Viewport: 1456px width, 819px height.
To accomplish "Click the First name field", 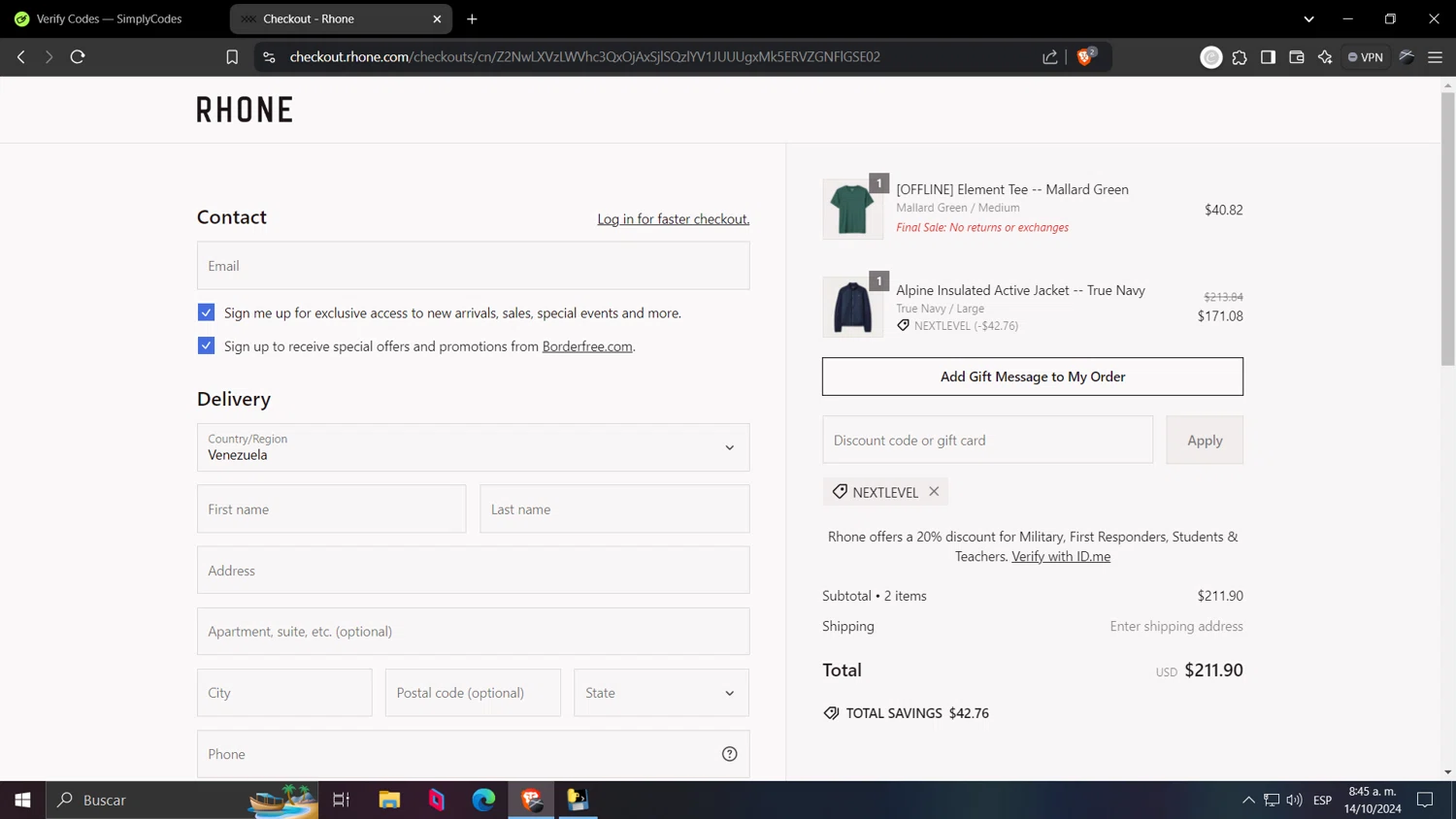I will click(x=332, y=509).
